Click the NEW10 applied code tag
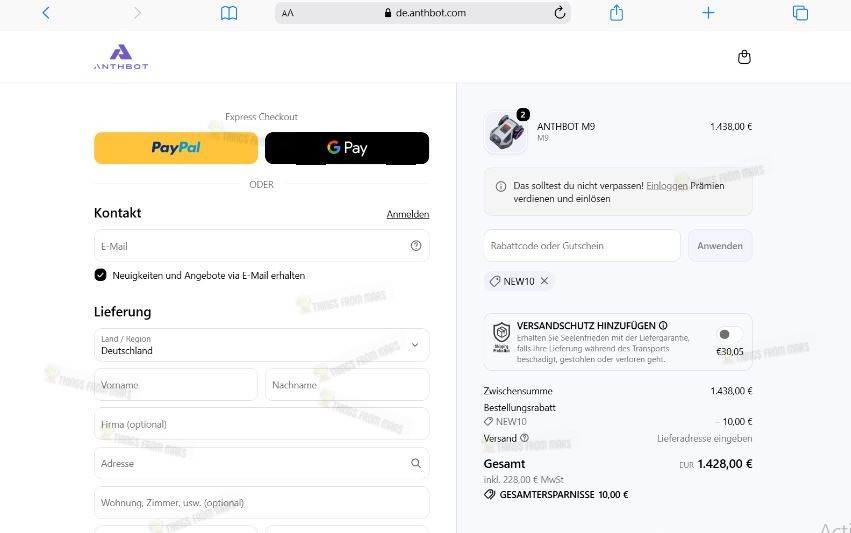851x533 pixels. [519, 281]
